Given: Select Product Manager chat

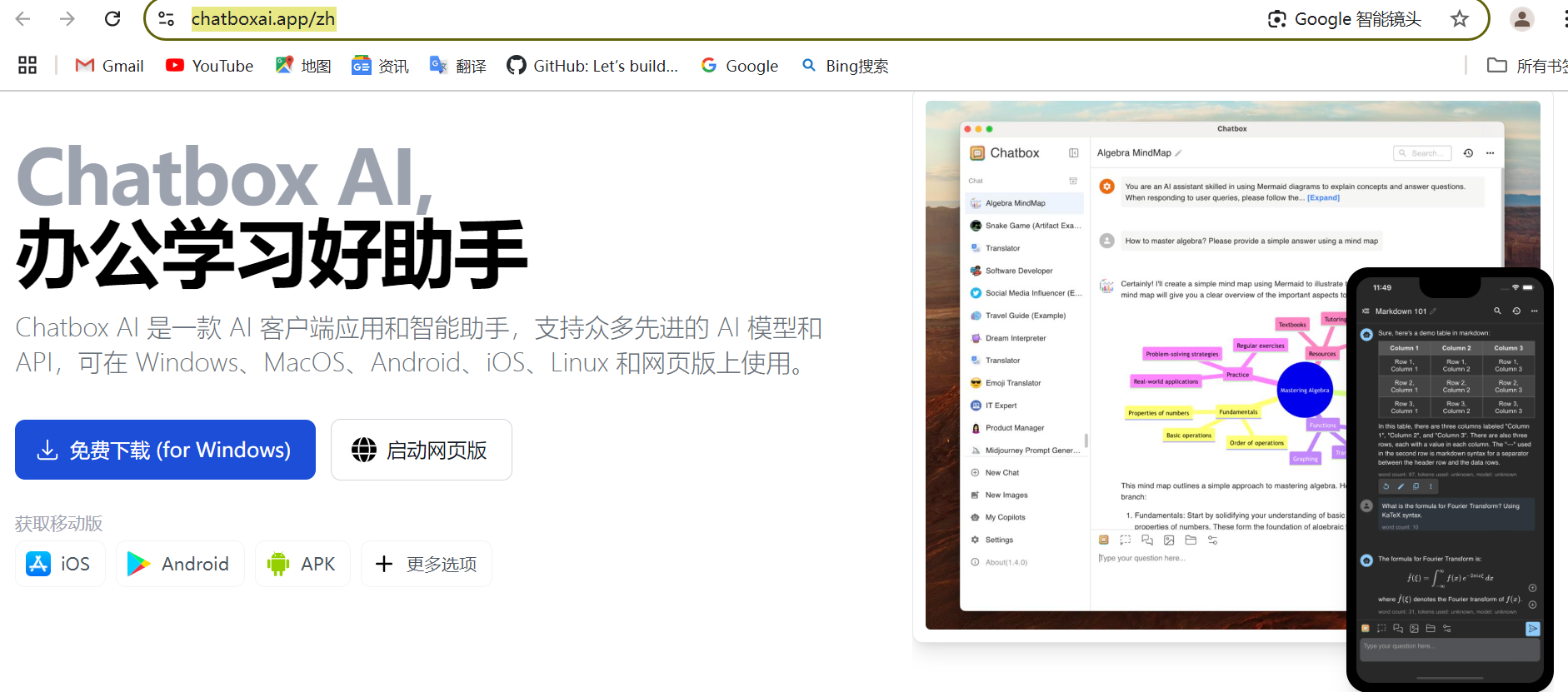Looking at the screenshot, I should coord(1025,428).
